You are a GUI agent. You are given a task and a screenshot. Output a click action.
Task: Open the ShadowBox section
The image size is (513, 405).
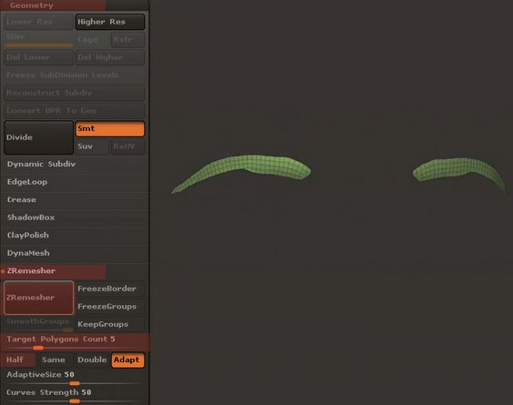point(75,217)
